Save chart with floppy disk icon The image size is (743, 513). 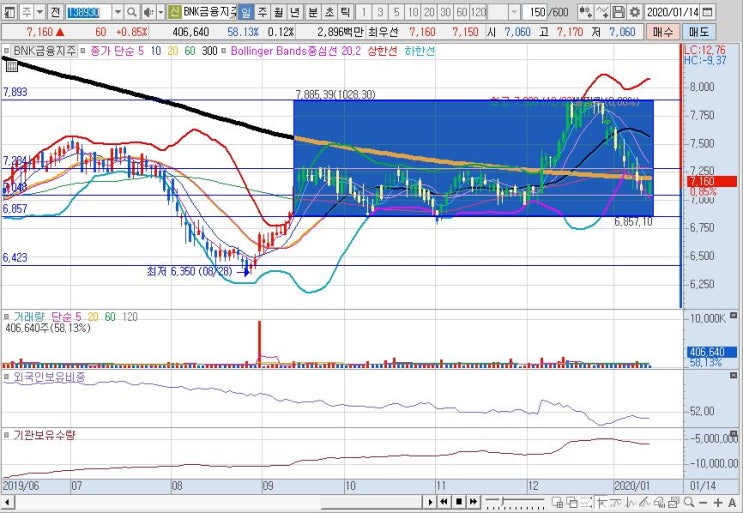618,12
